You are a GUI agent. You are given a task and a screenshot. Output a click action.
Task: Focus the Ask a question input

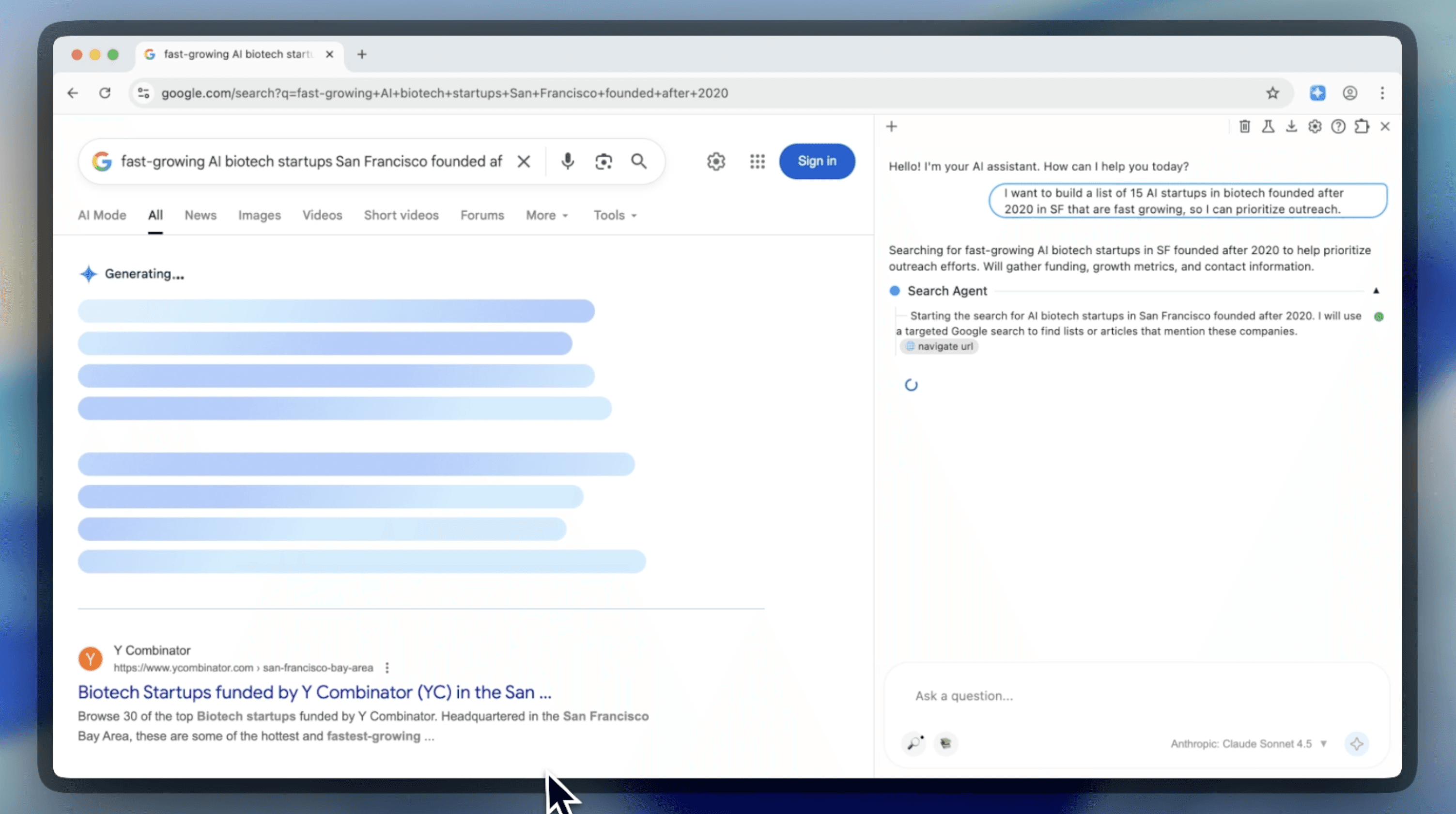click(1136, 696)
